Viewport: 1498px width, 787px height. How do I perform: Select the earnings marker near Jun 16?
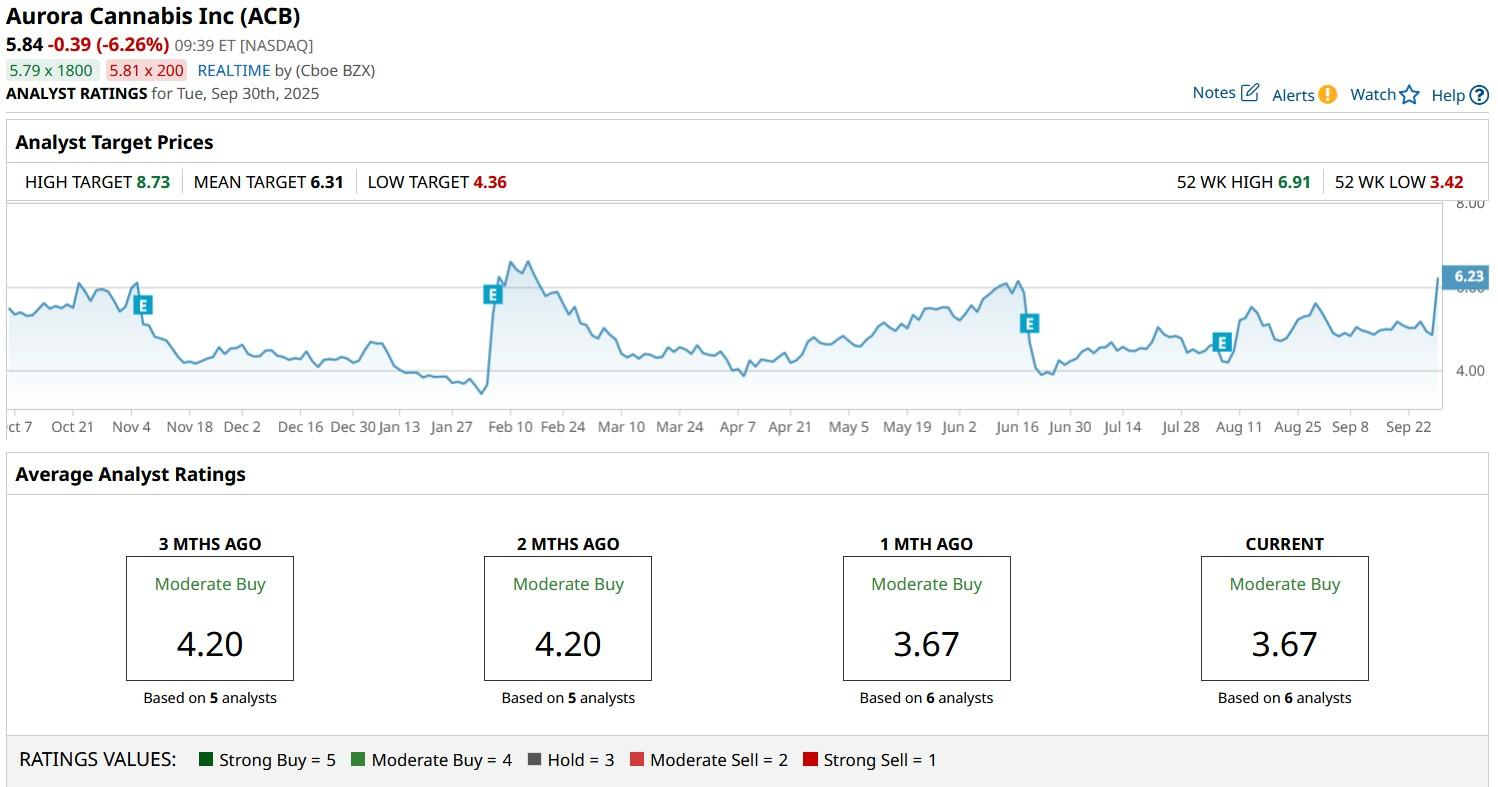(1029, 323)
